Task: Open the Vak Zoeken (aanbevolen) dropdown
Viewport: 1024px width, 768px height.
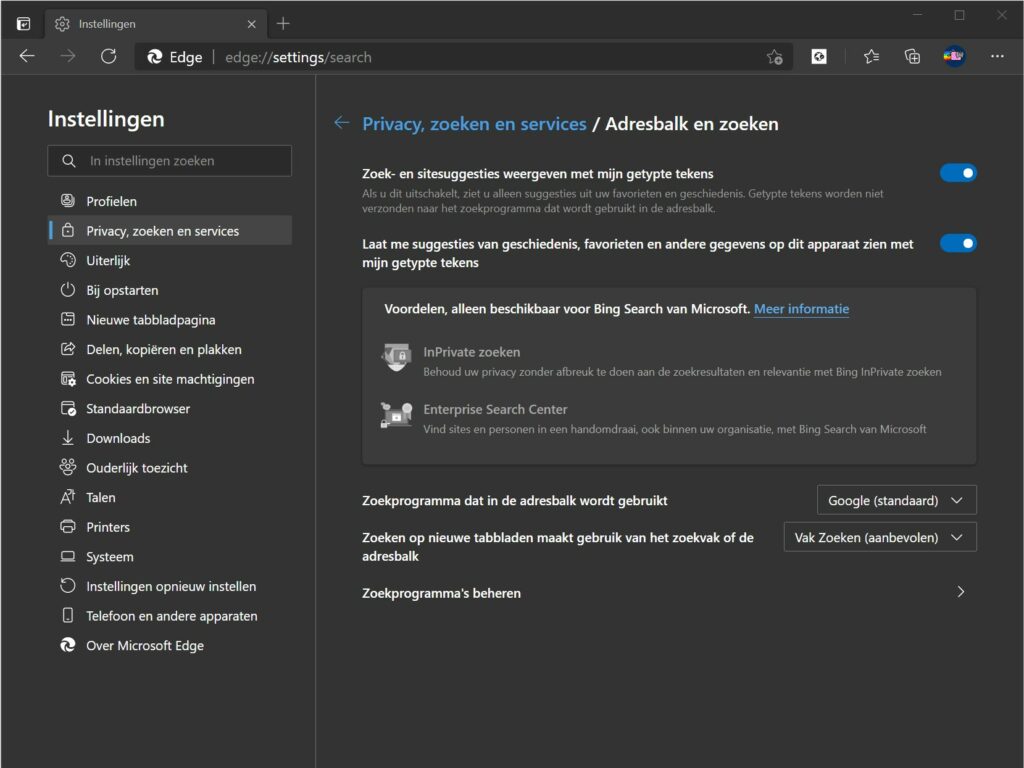Action: pos(880,537)
